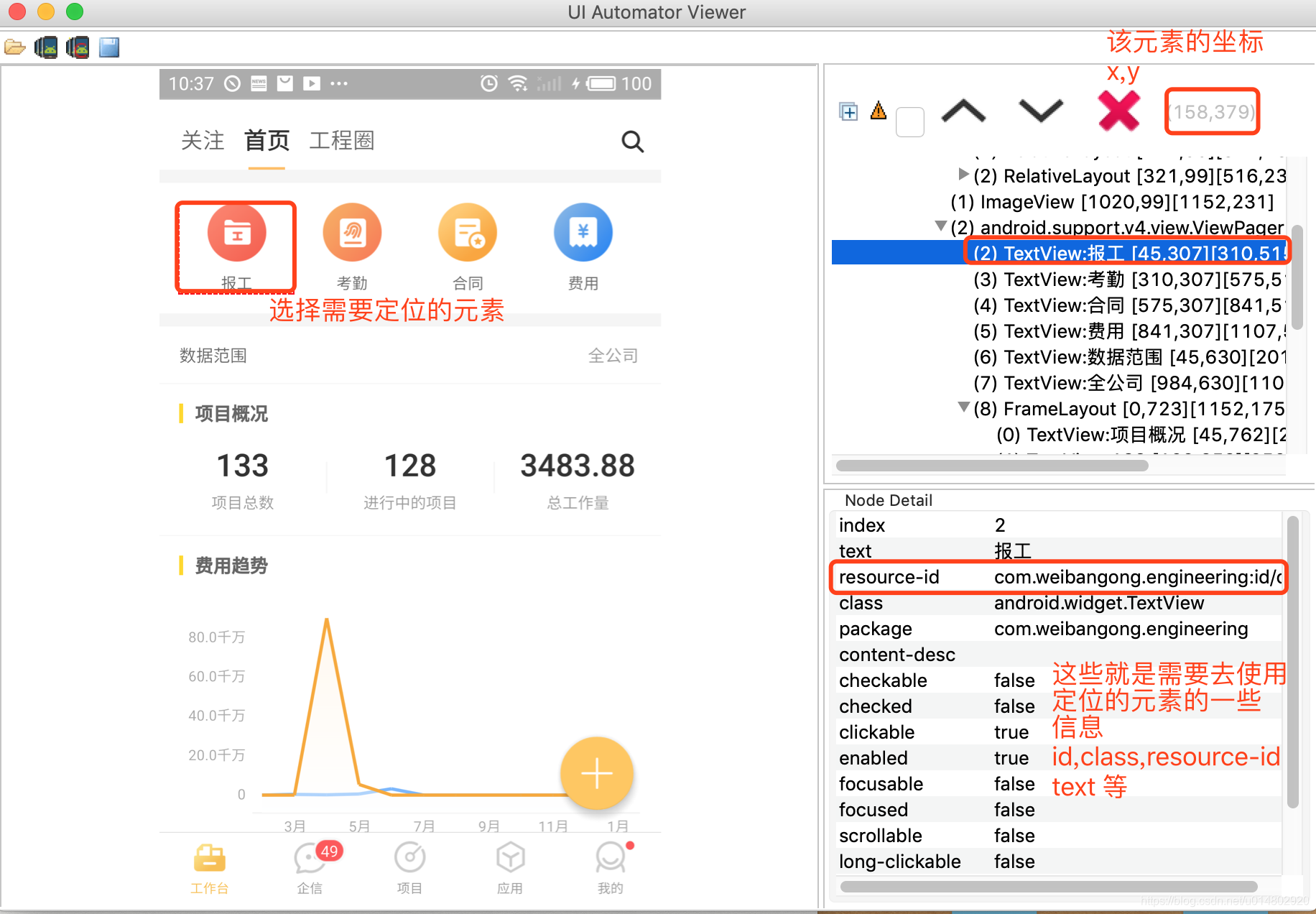Tap the 全公司 data range value
The image size is (1316, 914).
613,356
